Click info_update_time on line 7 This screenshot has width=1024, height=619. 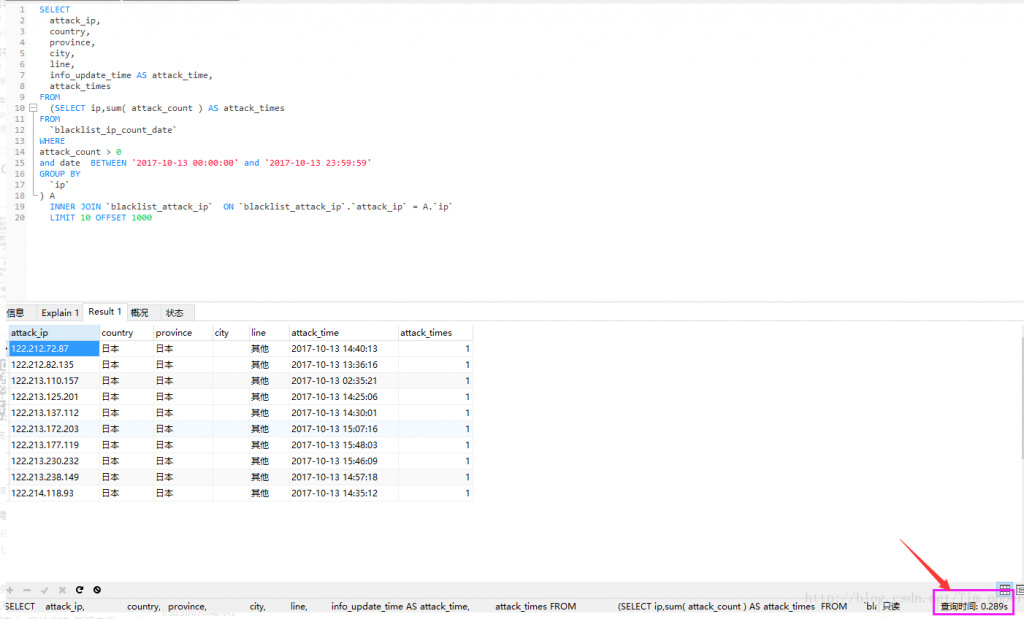pyautogui.click(x=90, y=75)
